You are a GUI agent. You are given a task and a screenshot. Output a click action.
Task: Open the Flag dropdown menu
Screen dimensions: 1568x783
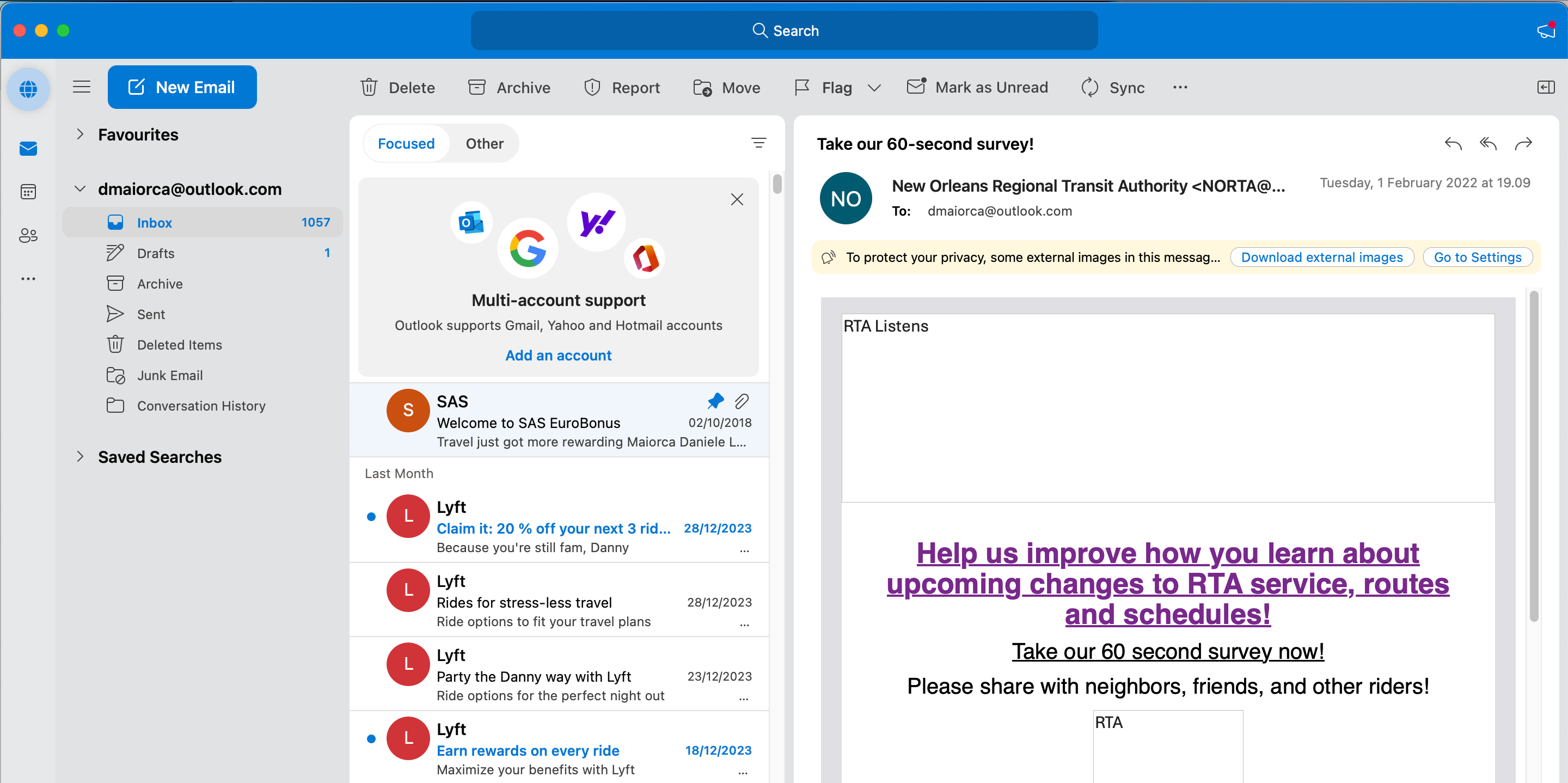[x=875, y=87]
